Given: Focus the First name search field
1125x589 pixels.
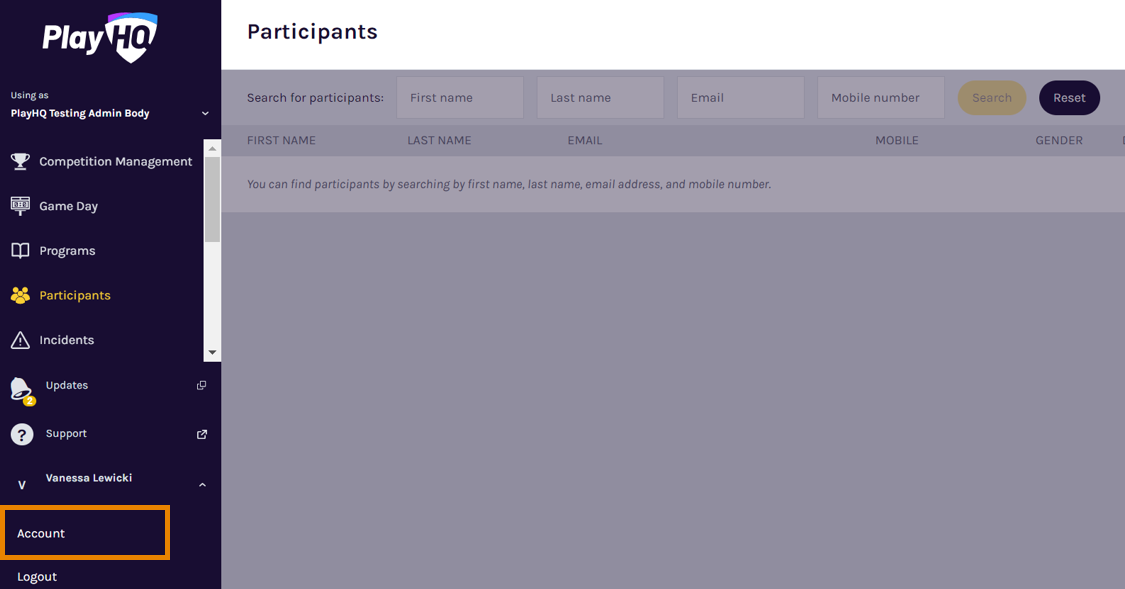Looking at the screenshot, I should tap(460, 98).
